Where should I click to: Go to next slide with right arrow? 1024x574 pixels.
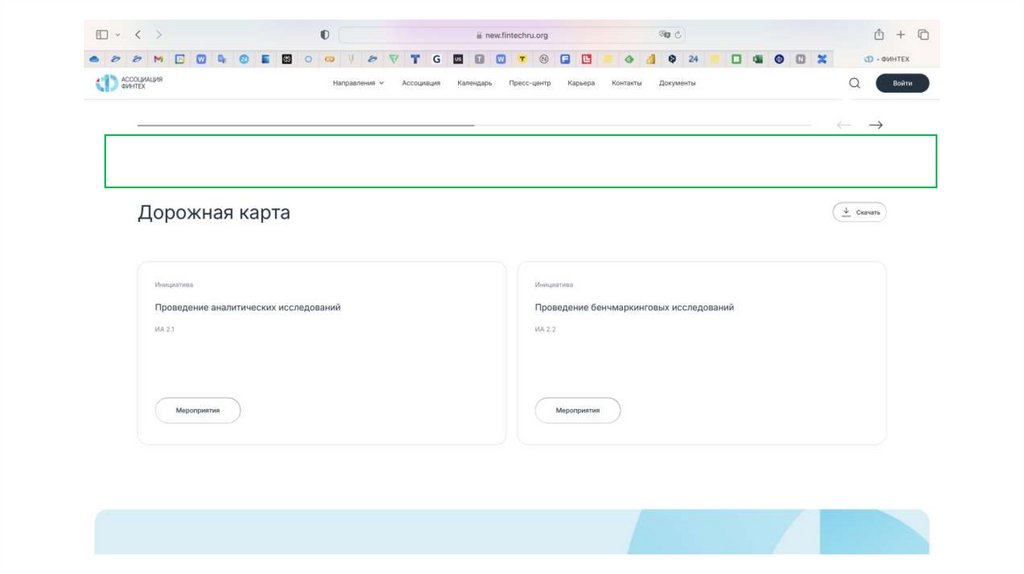tap(876, 125)
